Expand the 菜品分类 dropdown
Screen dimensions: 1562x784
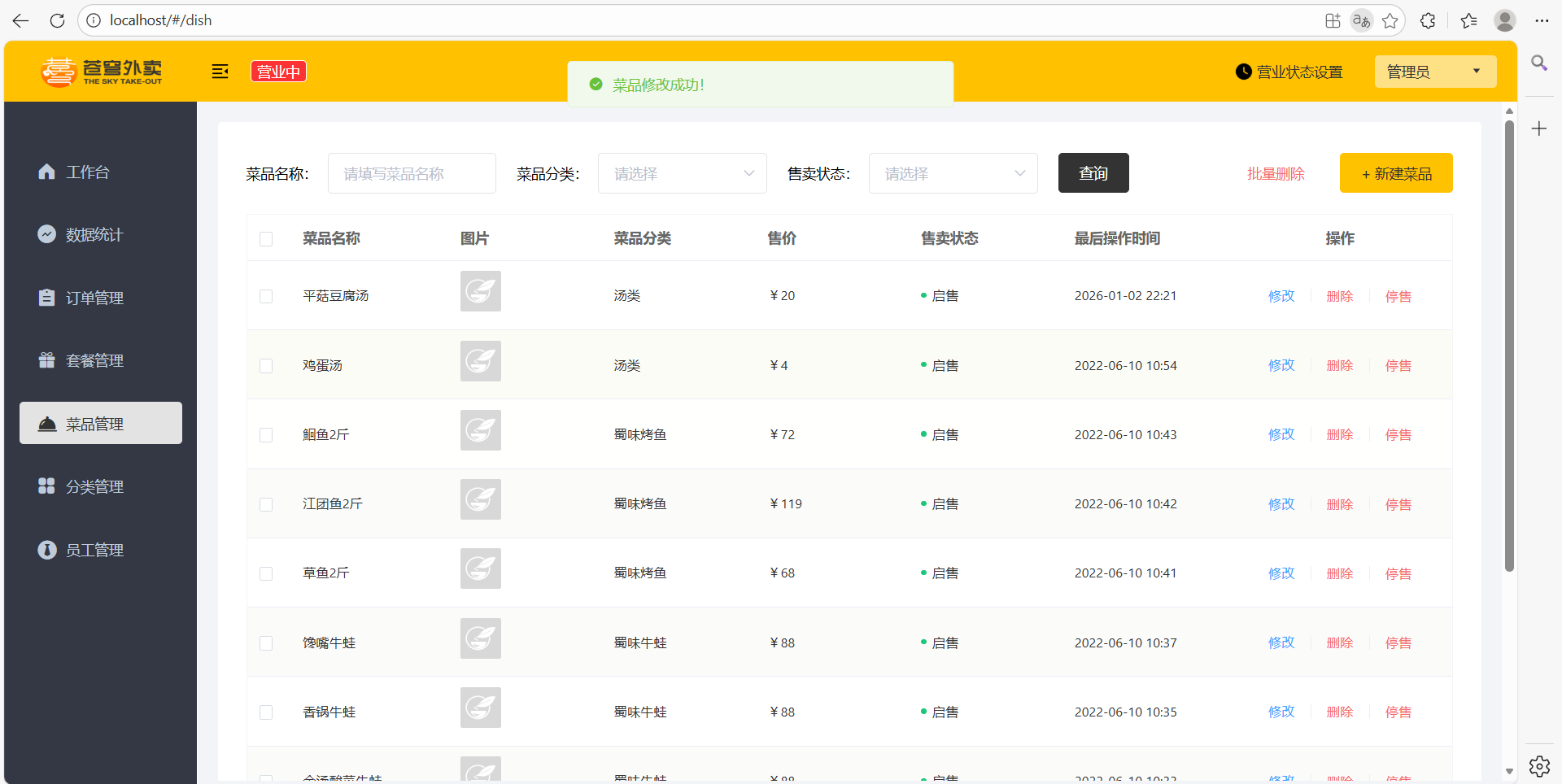click(683, 173)
